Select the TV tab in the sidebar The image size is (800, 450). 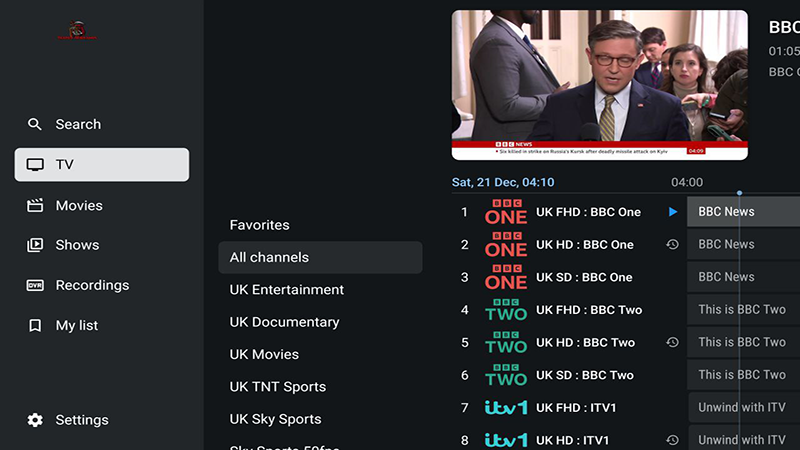[x=102, y=165]
